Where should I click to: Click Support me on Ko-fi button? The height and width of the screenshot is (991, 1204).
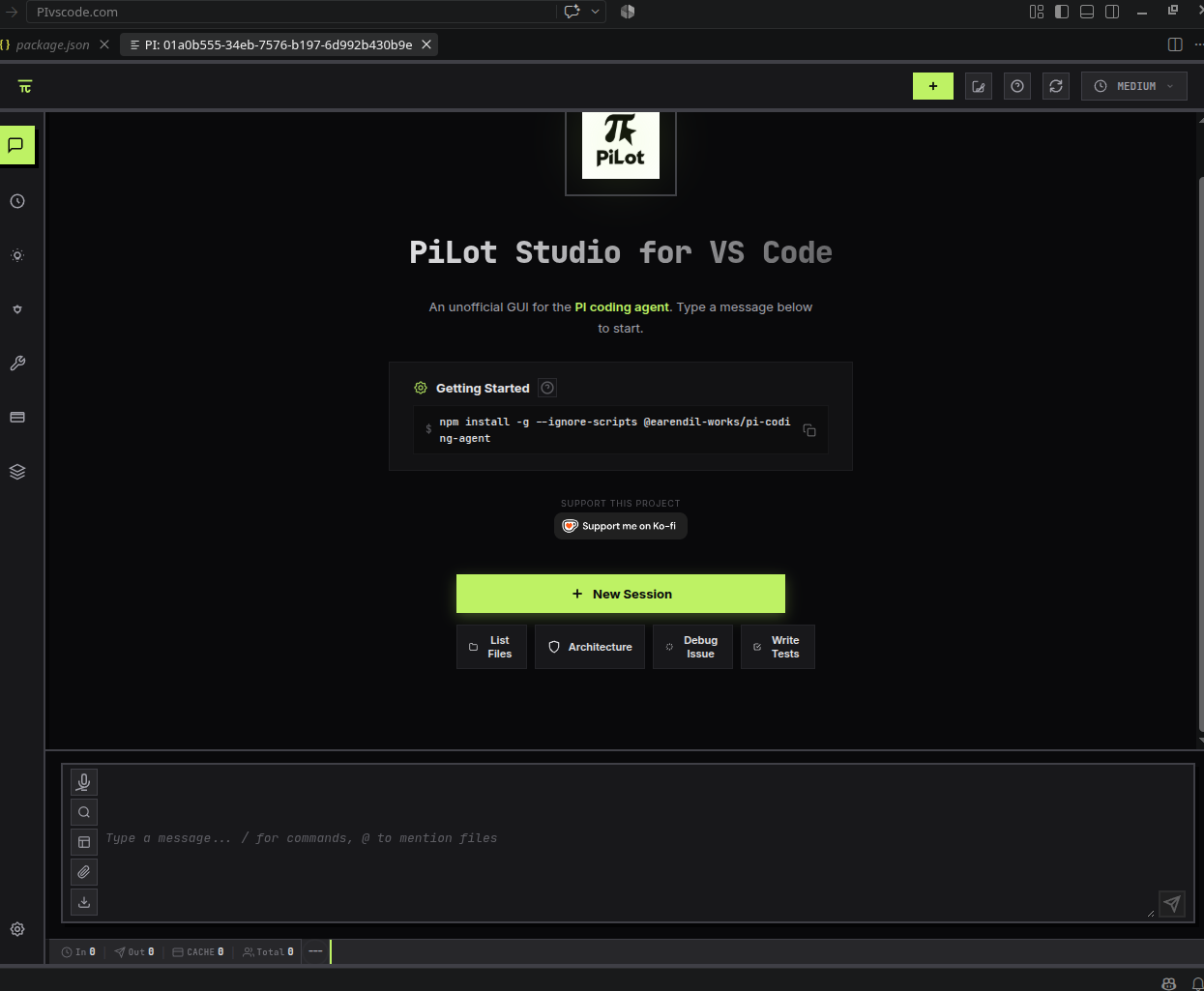(x=621, y=526)
